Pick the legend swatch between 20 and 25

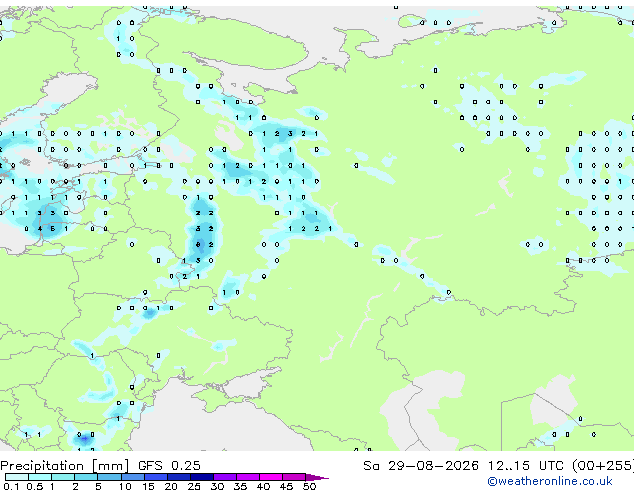coord(179,477)
